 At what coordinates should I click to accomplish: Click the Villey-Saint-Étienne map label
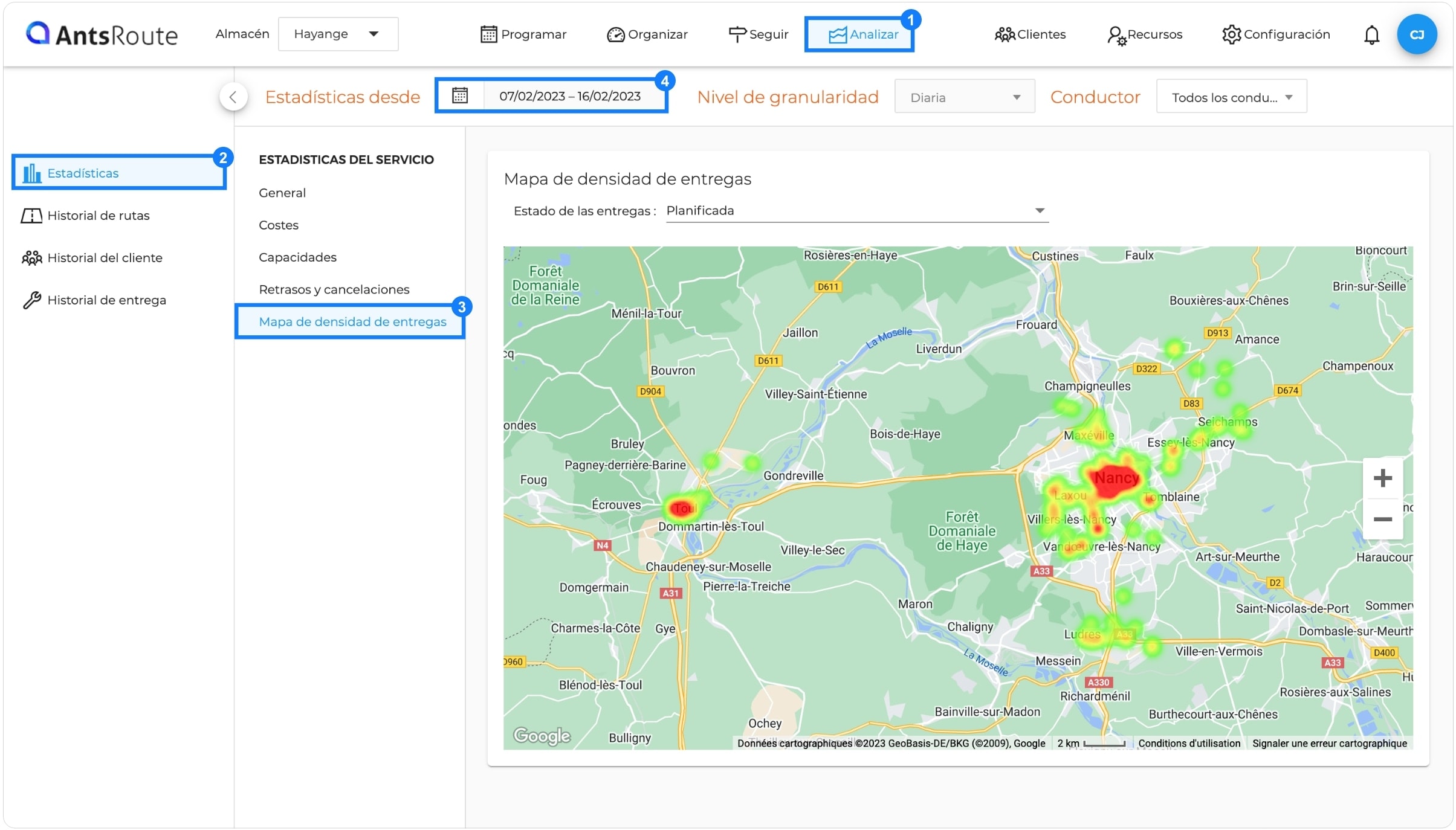click(815, 394)
